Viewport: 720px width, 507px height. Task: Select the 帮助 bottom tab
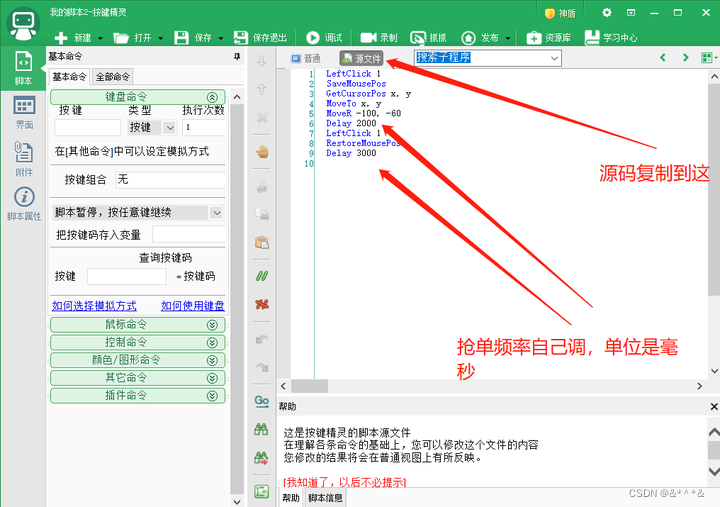click(291, 498)
